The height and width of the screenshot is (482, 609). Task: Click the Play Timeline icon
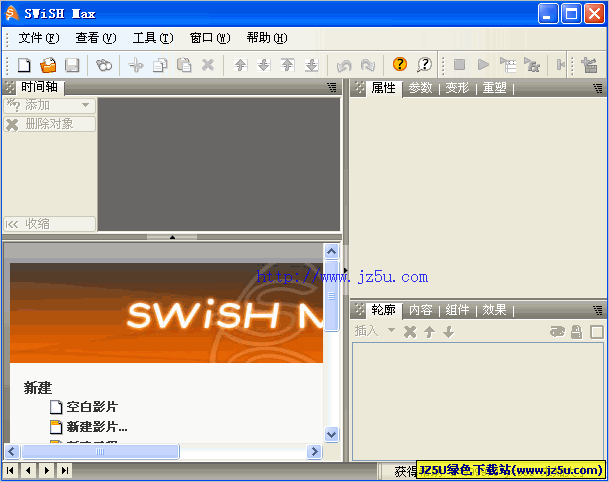[508, 65]
